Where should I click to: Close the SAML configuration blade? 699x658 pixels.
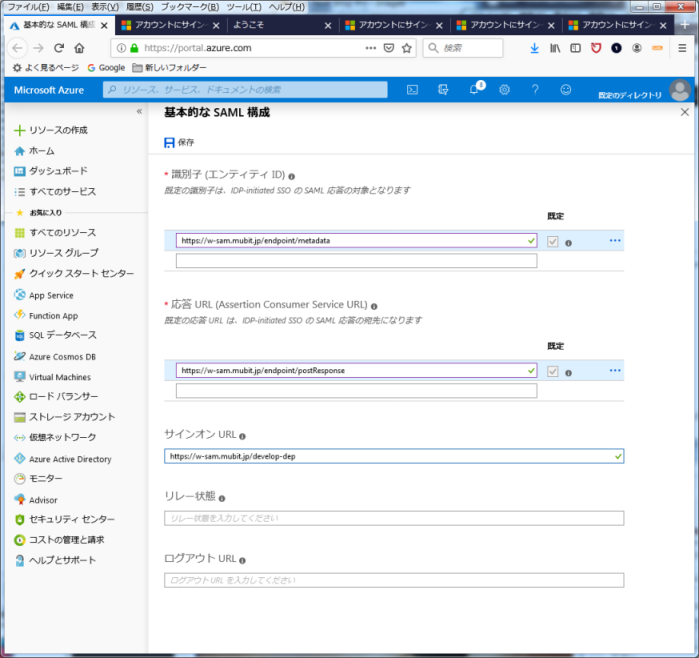pos(685,112)
